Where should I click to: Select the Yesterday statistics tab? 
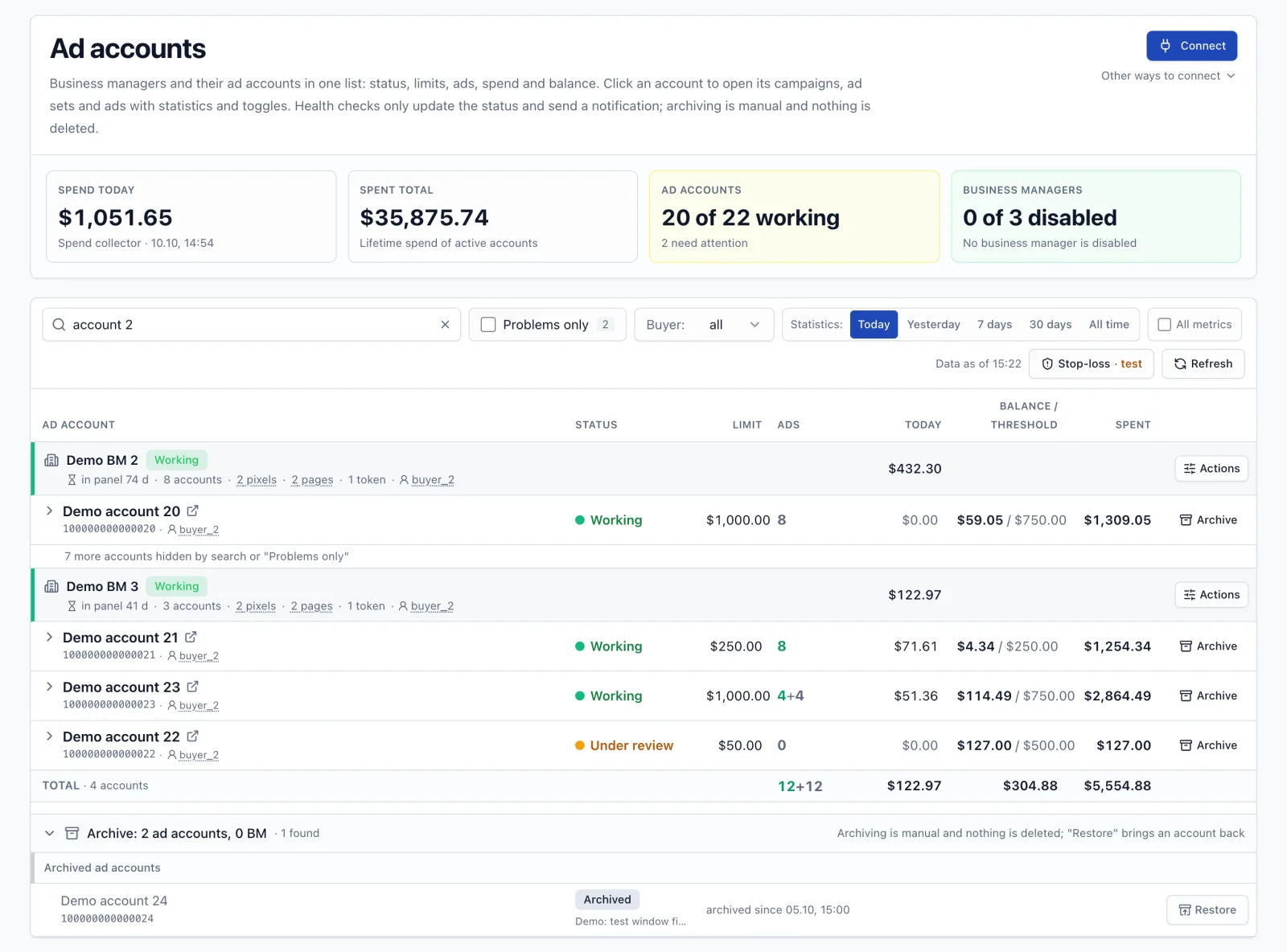[x=934, y=325]
